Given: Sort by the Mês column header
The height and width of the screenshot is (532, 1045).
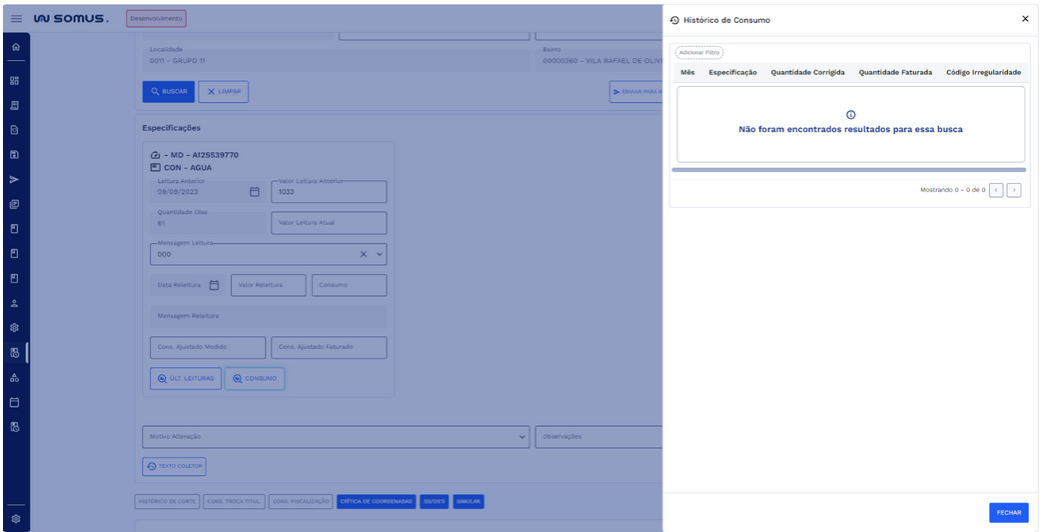Looking at the screenshot, I should (x=687, y=72).
